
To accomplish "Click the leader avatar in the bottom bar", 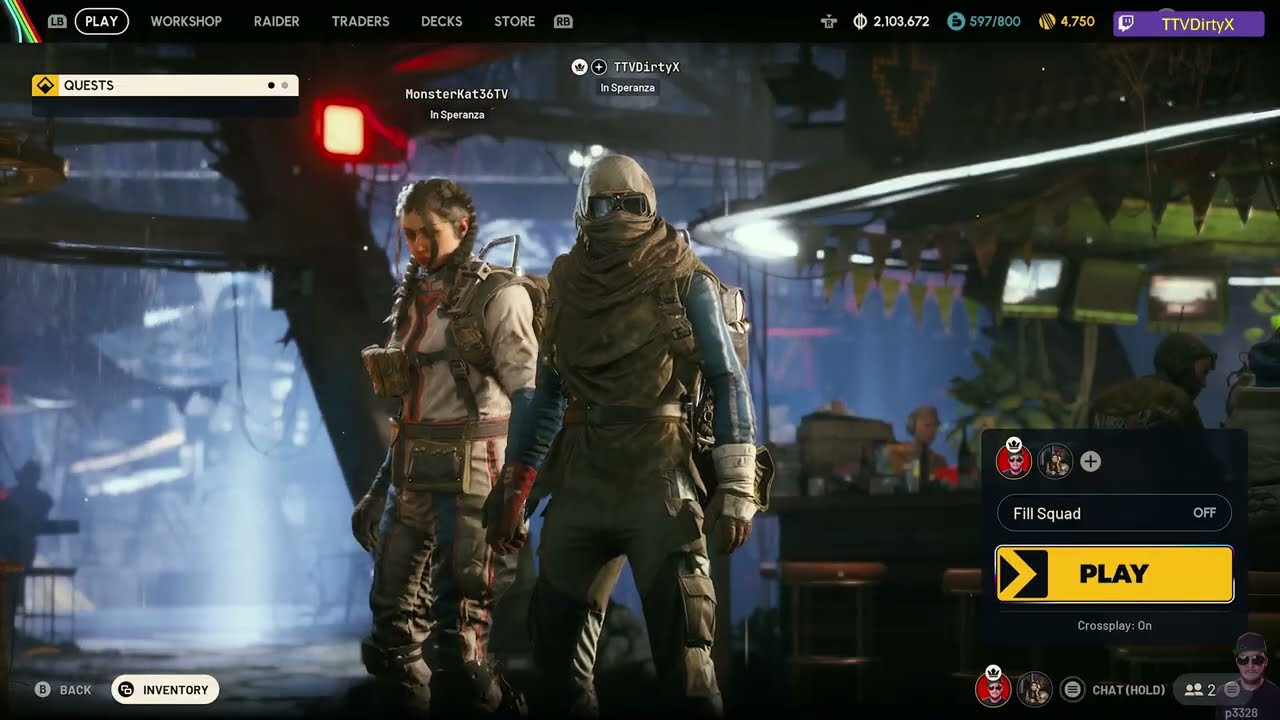I will 993,688.
